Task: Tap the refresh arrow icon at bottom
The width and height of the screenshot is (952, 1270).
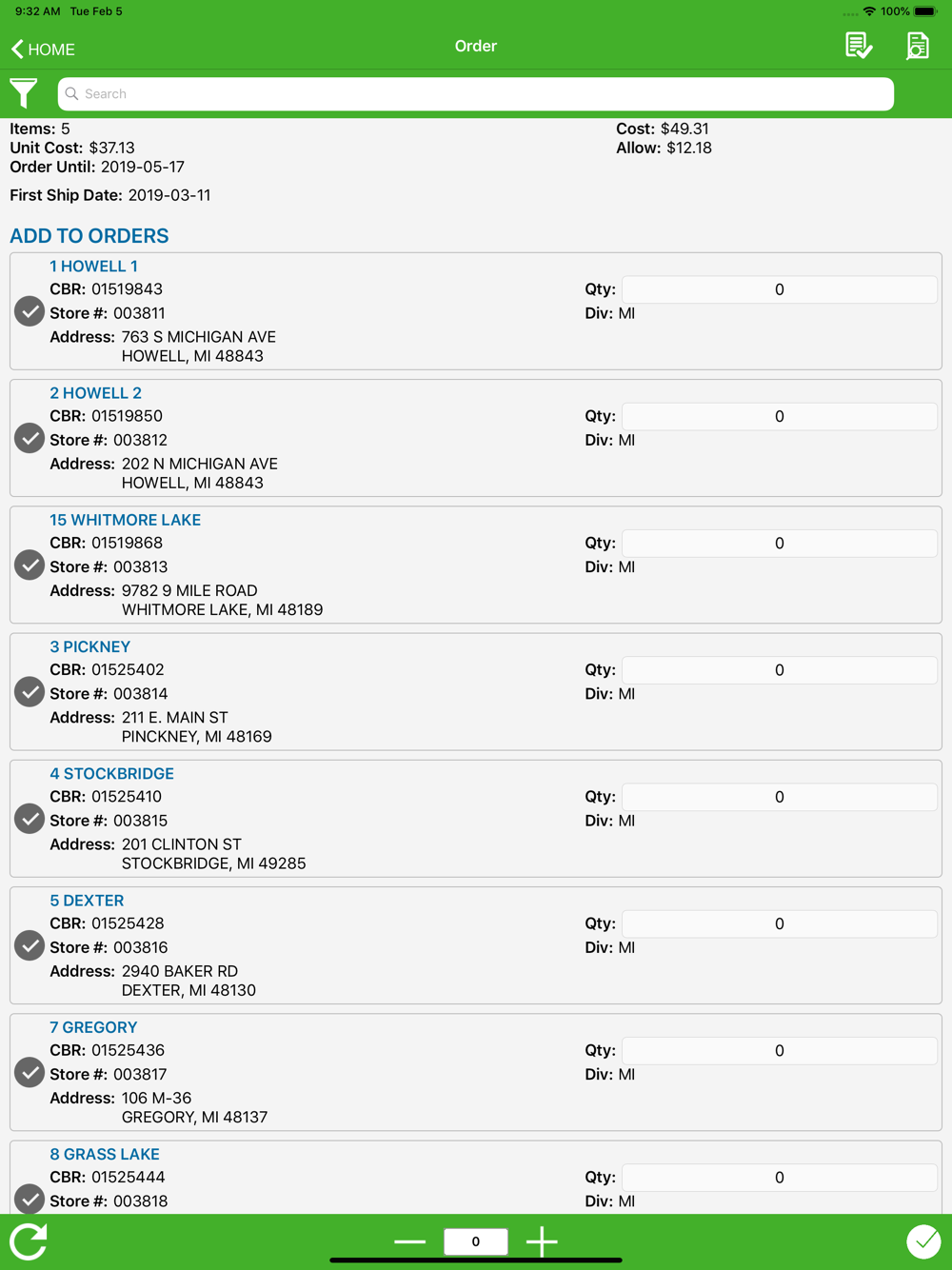Action: [29, 1241]
